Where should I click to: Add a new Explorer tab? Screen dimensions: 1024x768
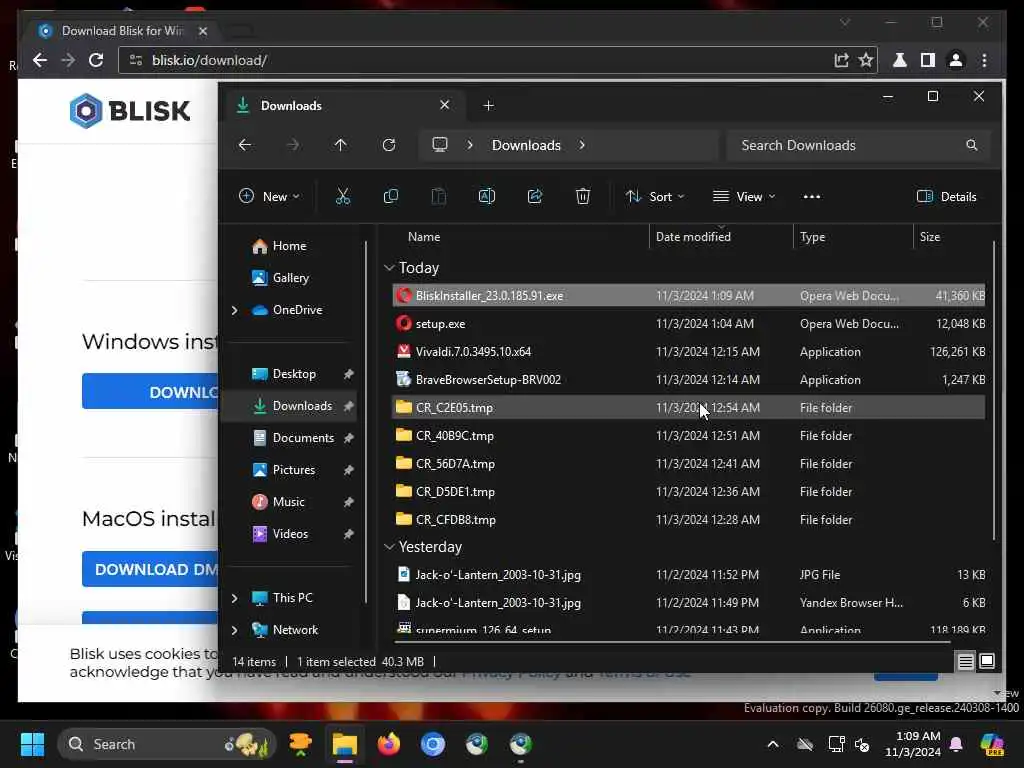(488, 106)
